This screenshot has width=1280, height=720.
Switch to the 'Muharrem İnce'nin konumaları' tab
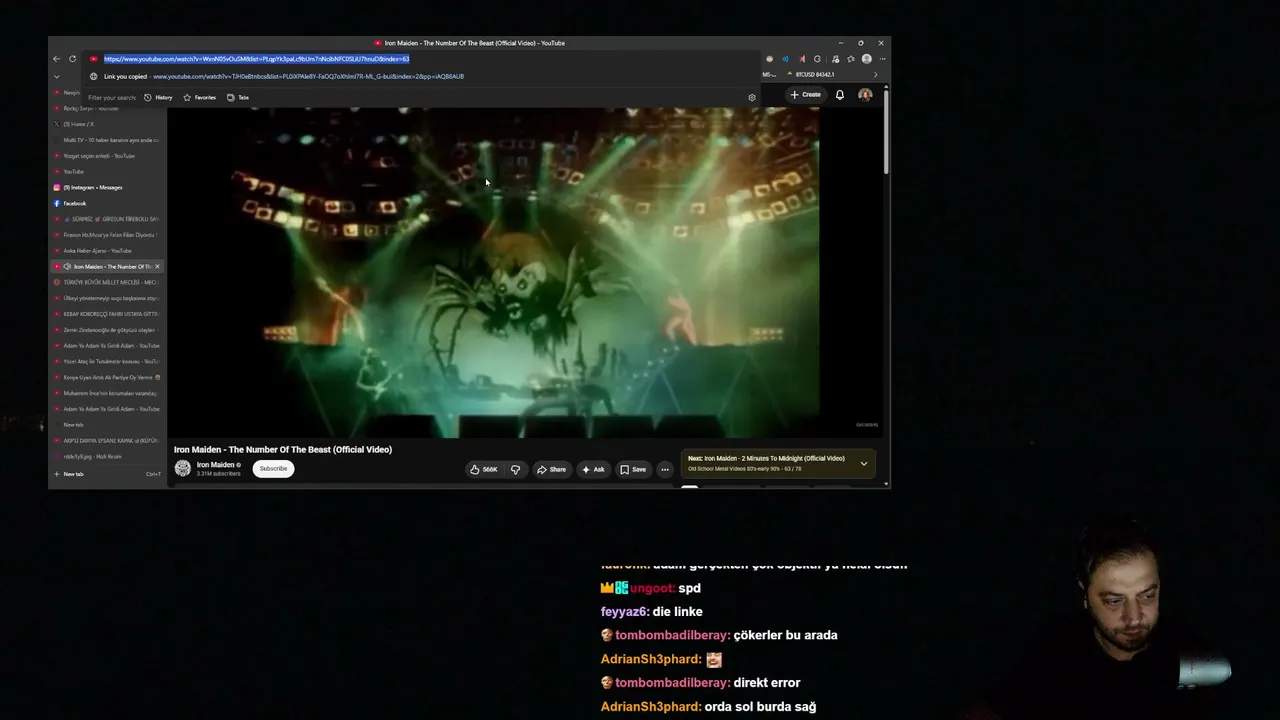(106, 393)
